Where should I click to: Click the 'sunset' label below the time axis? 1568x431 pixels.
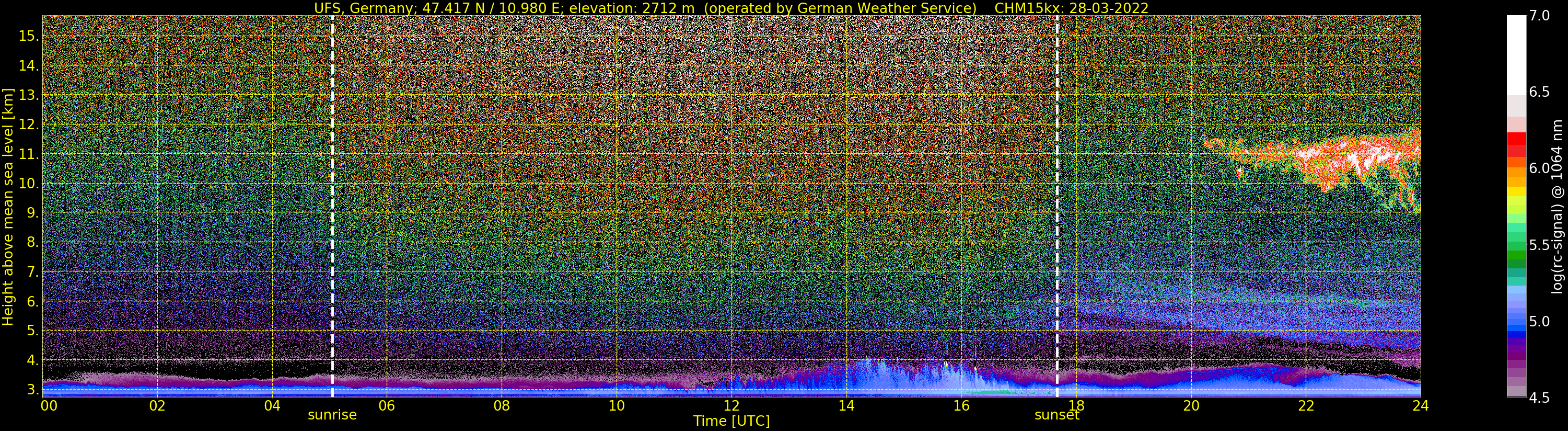1056,415
